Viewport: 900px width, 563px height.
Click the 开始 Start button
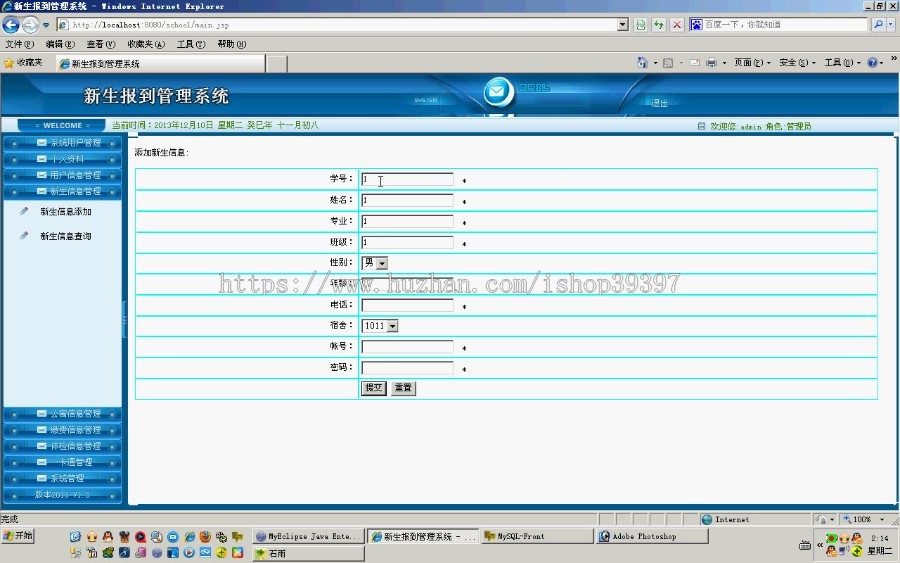tap(18, 535)
